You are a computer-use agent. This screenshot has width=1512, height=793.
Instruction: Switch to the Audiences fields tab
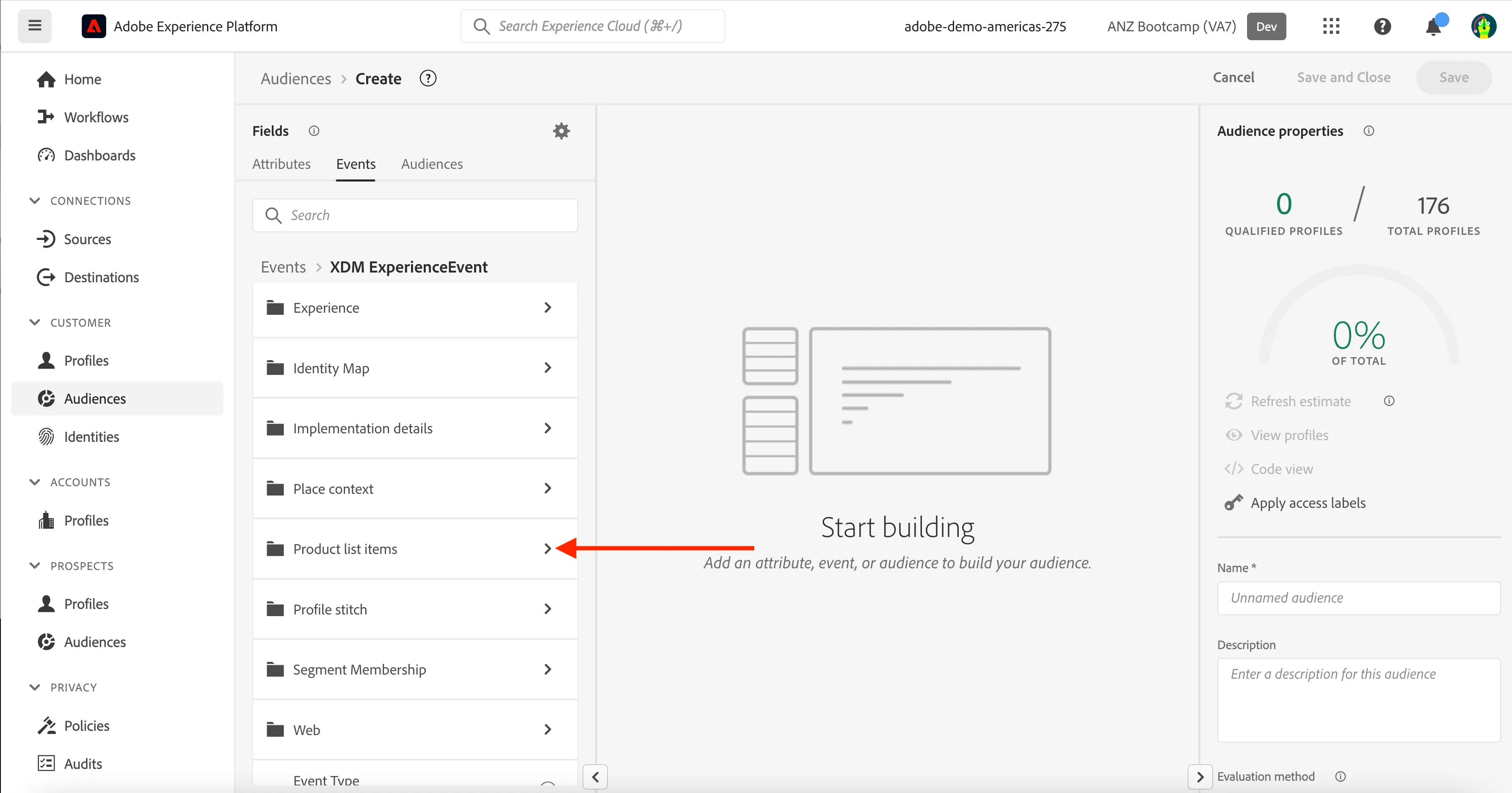[x=431, y=164]
